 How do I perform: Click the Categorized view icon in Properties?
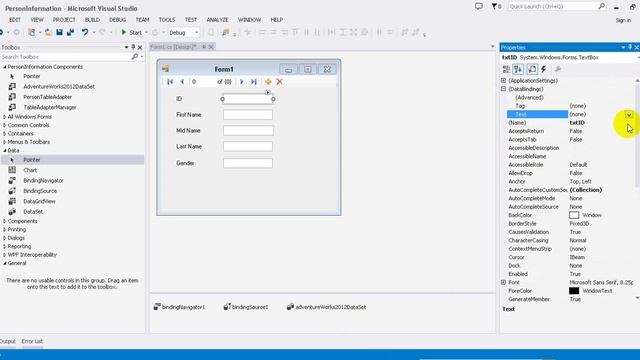[506, 69]
